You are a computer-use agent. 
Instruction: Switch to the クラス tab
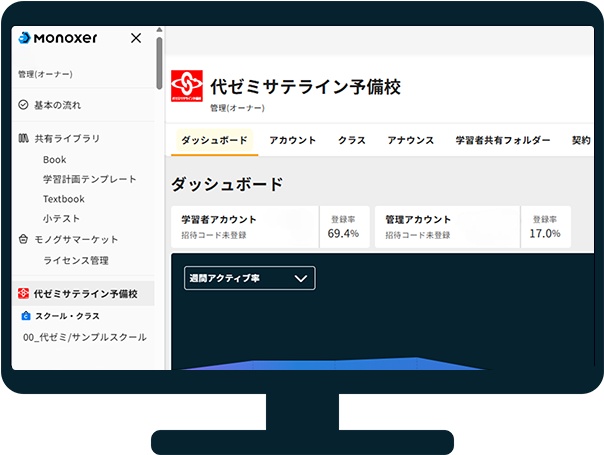[352, 140]
